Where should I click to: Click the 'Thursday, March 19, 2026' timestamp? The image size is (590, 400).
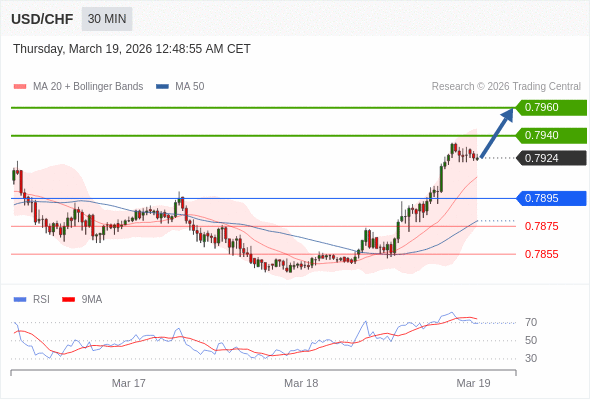coord(132,49)
